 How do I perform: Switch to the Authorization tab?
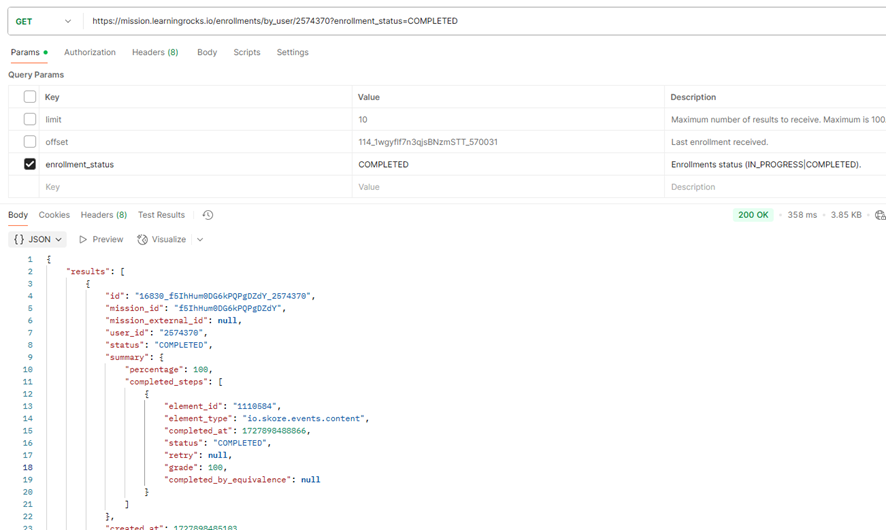click(90, 52)
